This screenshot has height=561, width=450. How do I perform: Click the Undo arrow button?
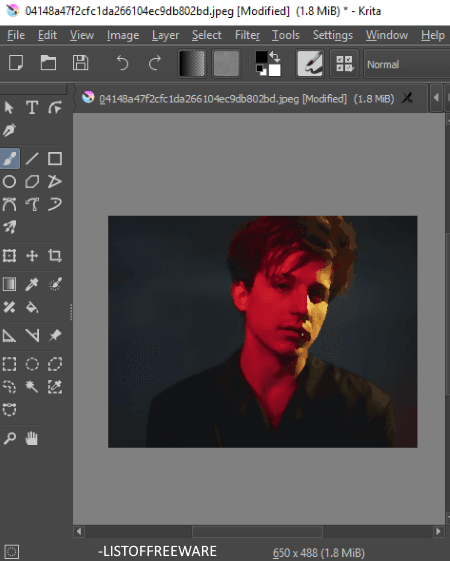coord(122,63)
